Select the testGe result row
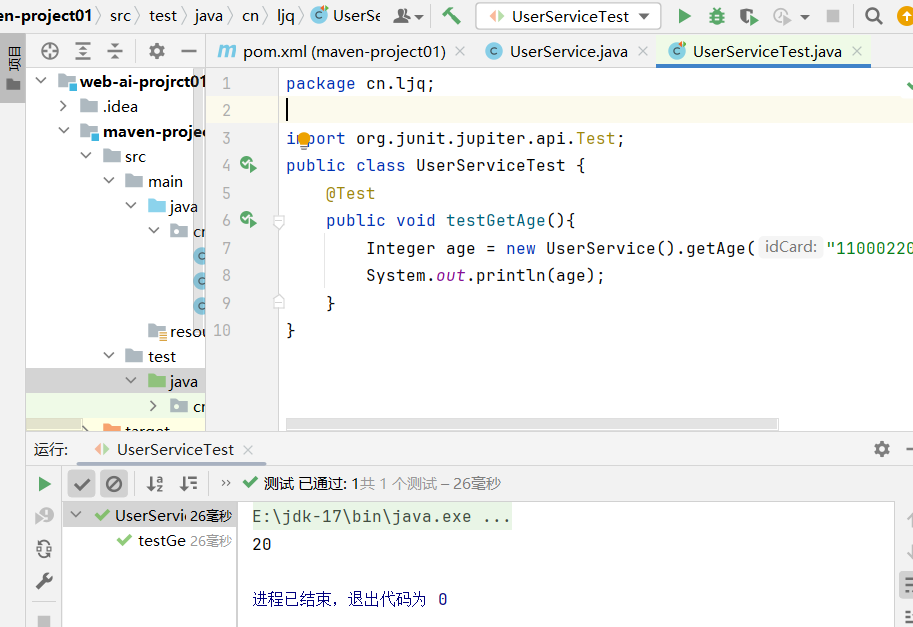Image resolution: width=913 pixels, height=627 pixels. tap(150, 541)
